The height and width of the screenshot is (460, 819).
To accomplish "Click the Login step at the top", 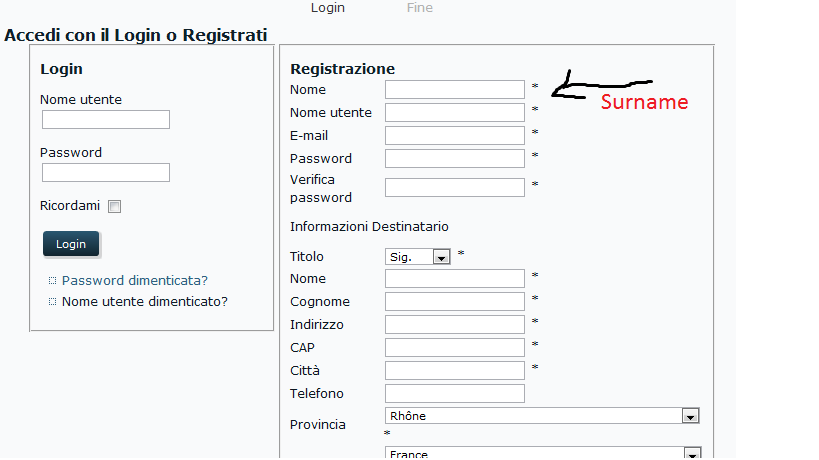I will 327,8.
